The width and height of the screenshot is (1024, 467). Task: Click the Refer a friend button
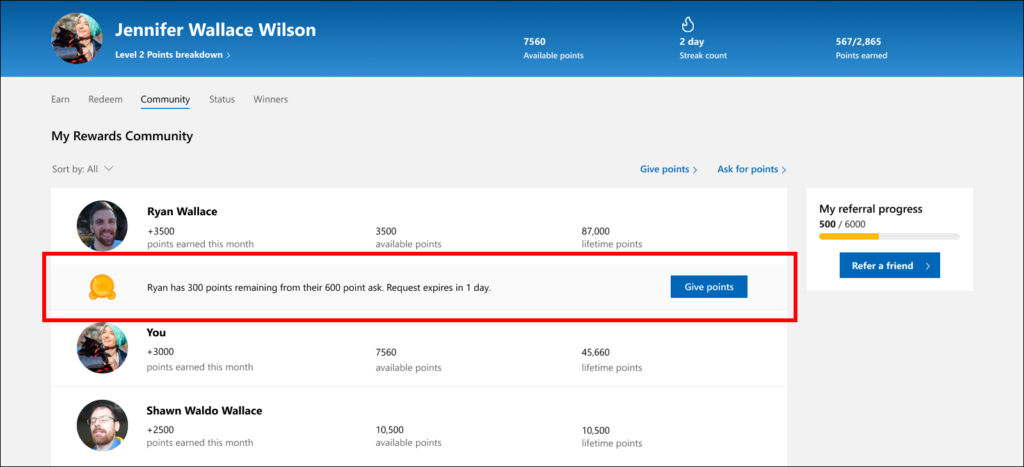coord(889,266)
